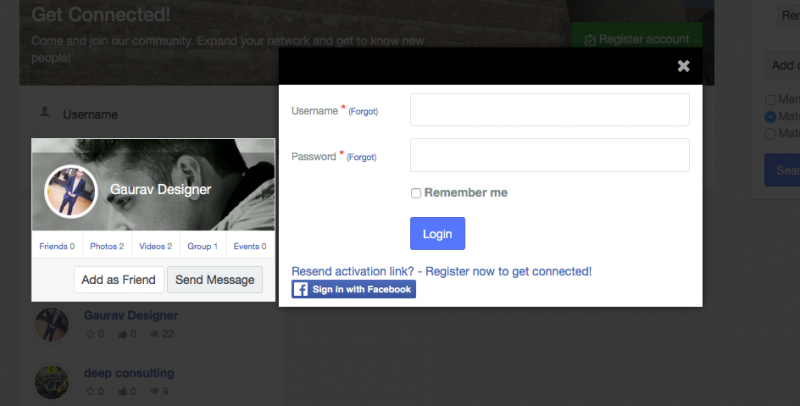Select the filled radio button on the right sidebar
The height and width of the screenshot is (406, 800).
[x=770, y=117]
